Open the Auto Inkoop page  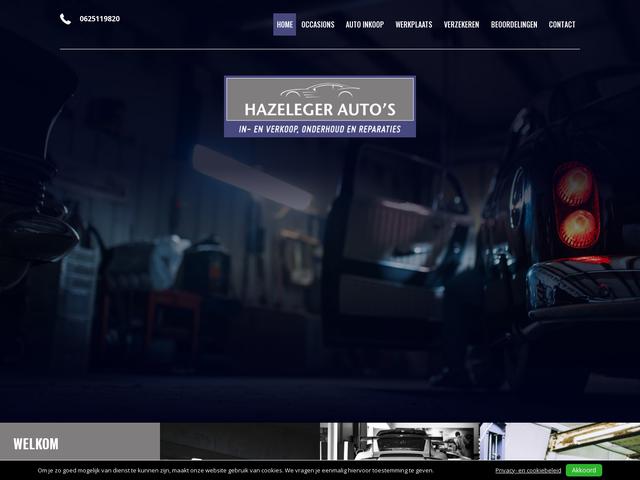click(x=365, y=24)
